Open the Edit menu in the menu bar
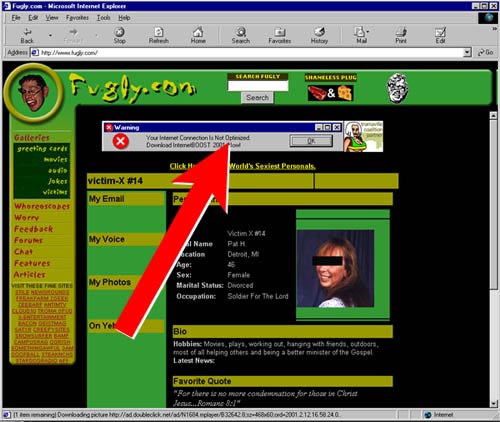 (33, 18)
